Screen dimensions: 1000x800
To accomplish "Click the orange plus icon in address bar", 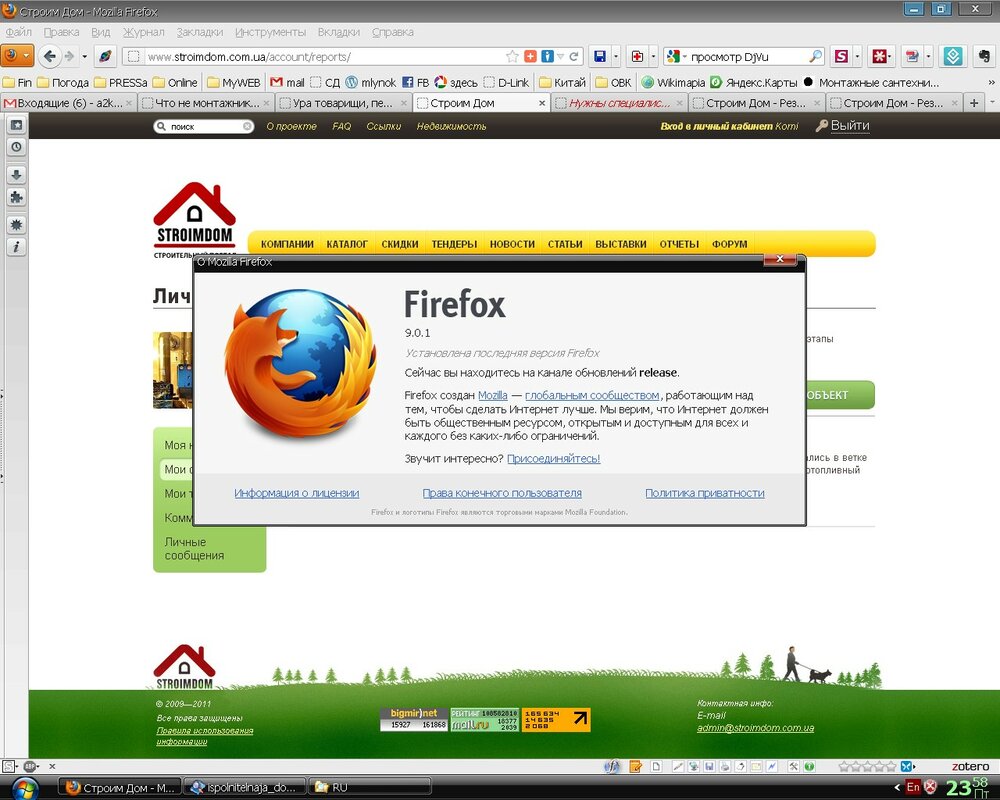I will pyautogui.click(x=530, y=56).
